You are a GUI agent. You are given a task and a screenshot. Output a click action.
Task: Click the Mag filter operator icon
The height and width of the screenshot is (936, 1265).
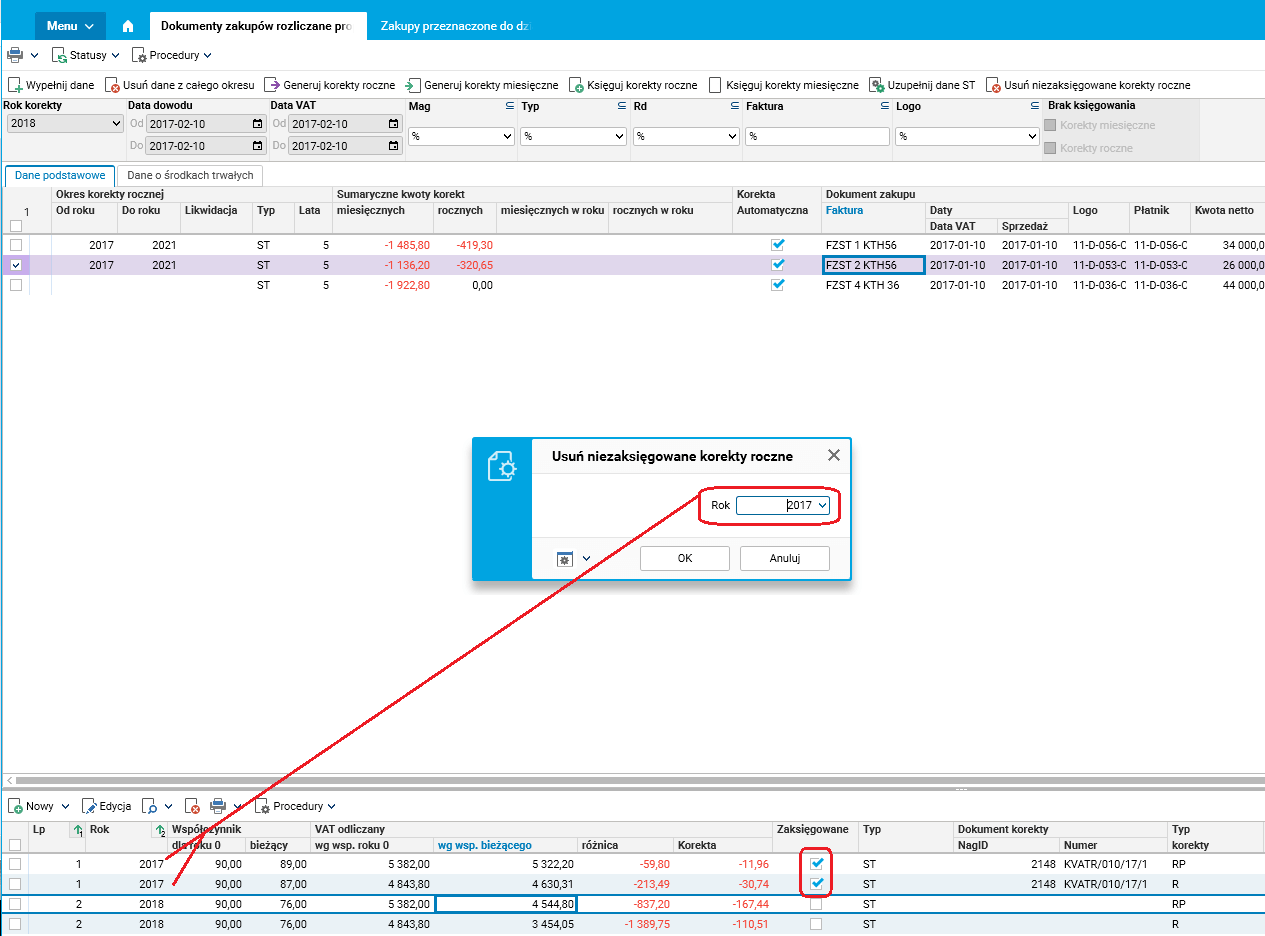click(509, 105)
